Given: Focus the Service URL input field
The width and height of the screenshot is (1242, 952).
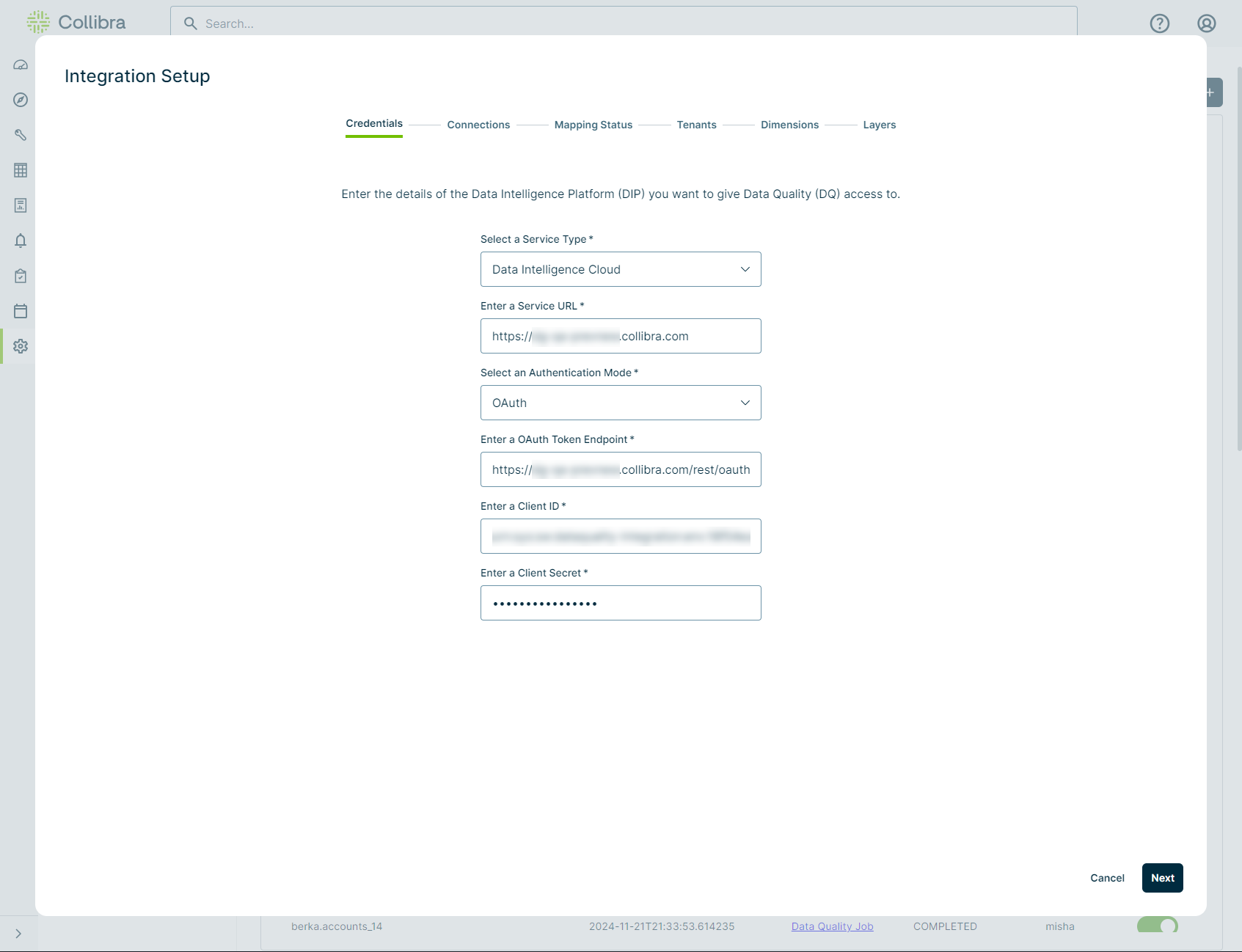Looking at the screenshot, I should click(621, 336).
